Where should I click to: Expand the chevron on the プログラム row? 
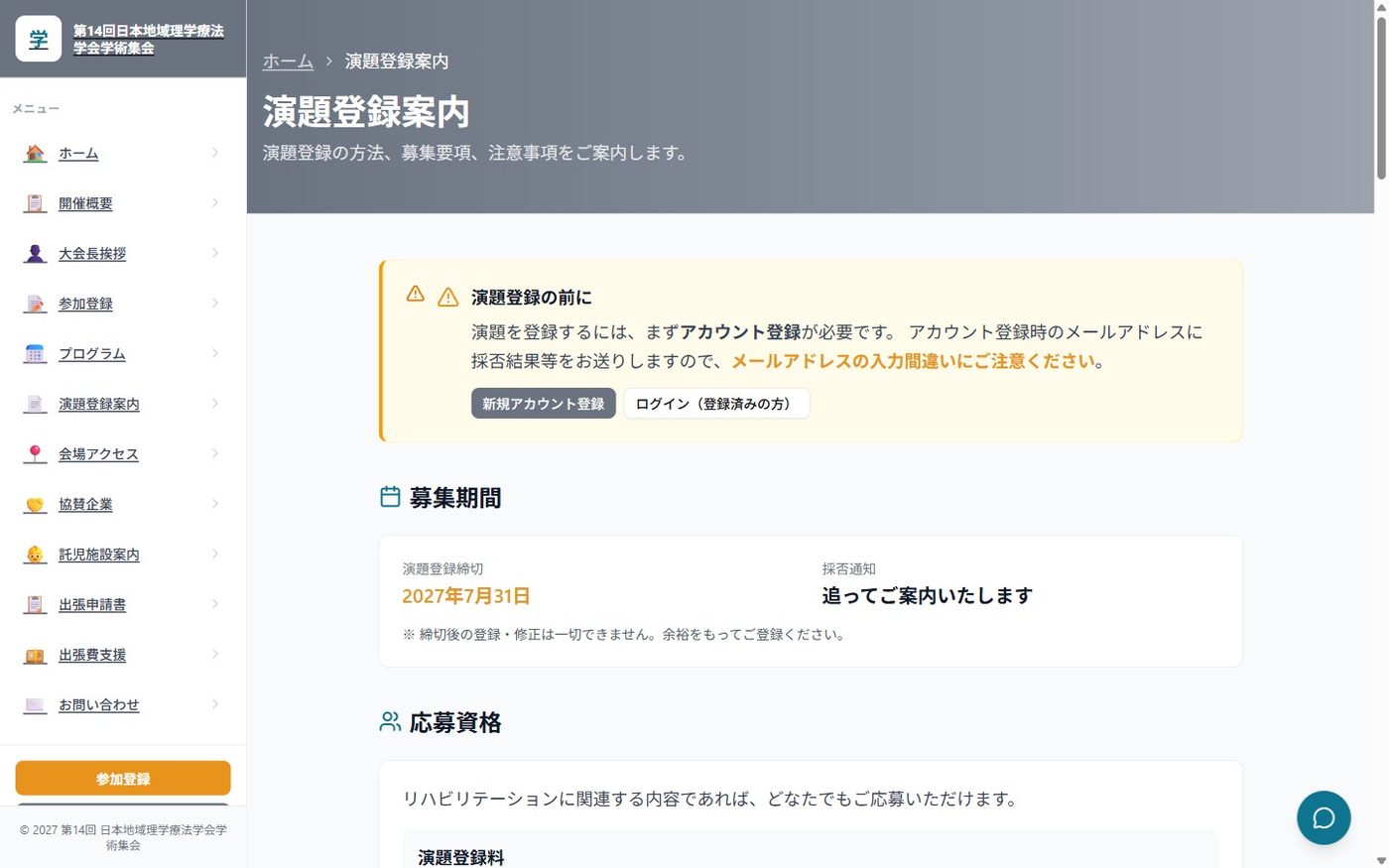(x=215, y=353)
